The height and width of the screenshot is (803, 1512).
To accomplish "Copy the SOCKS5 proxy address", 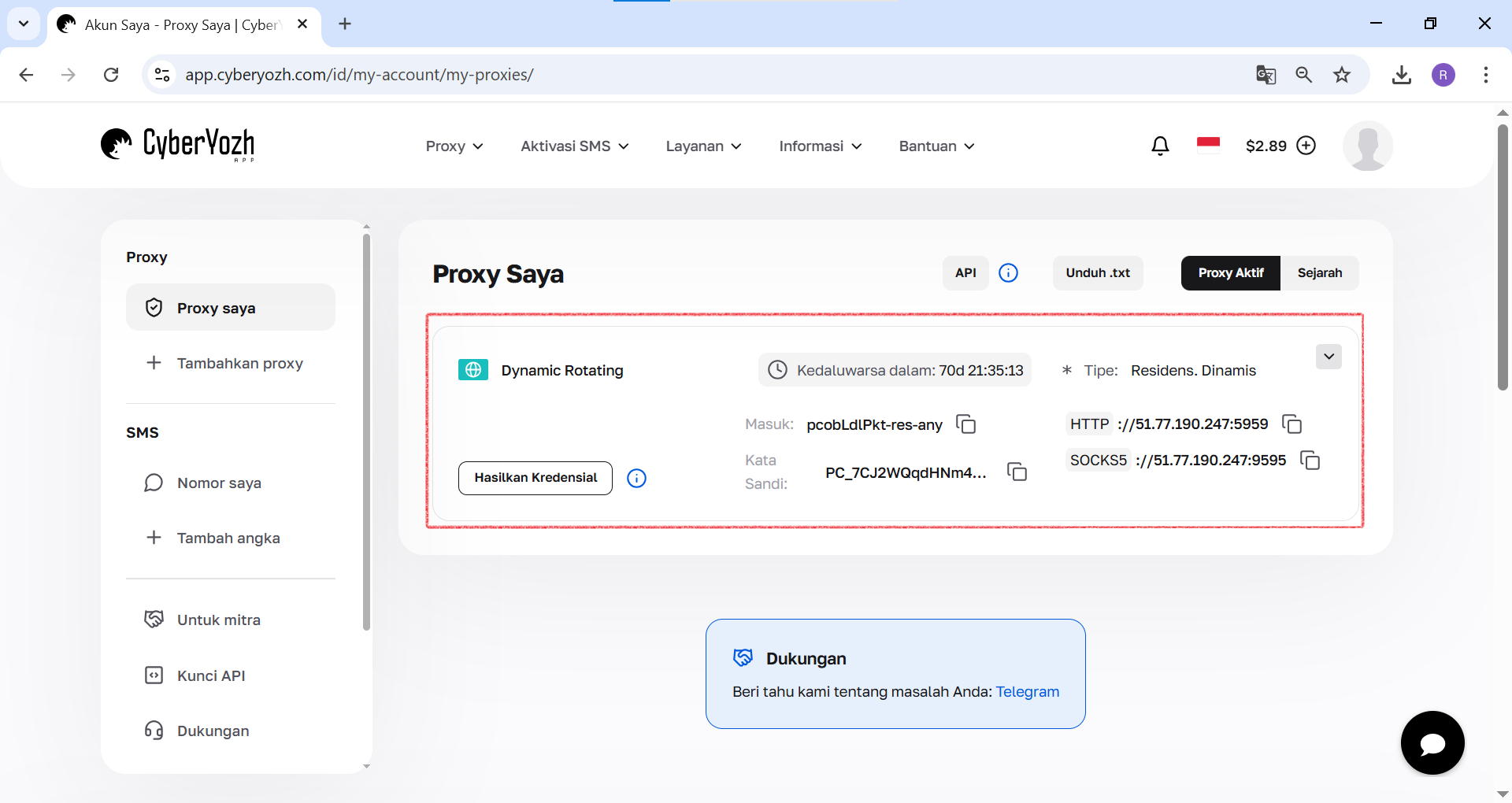I will tap(1310, 461).
